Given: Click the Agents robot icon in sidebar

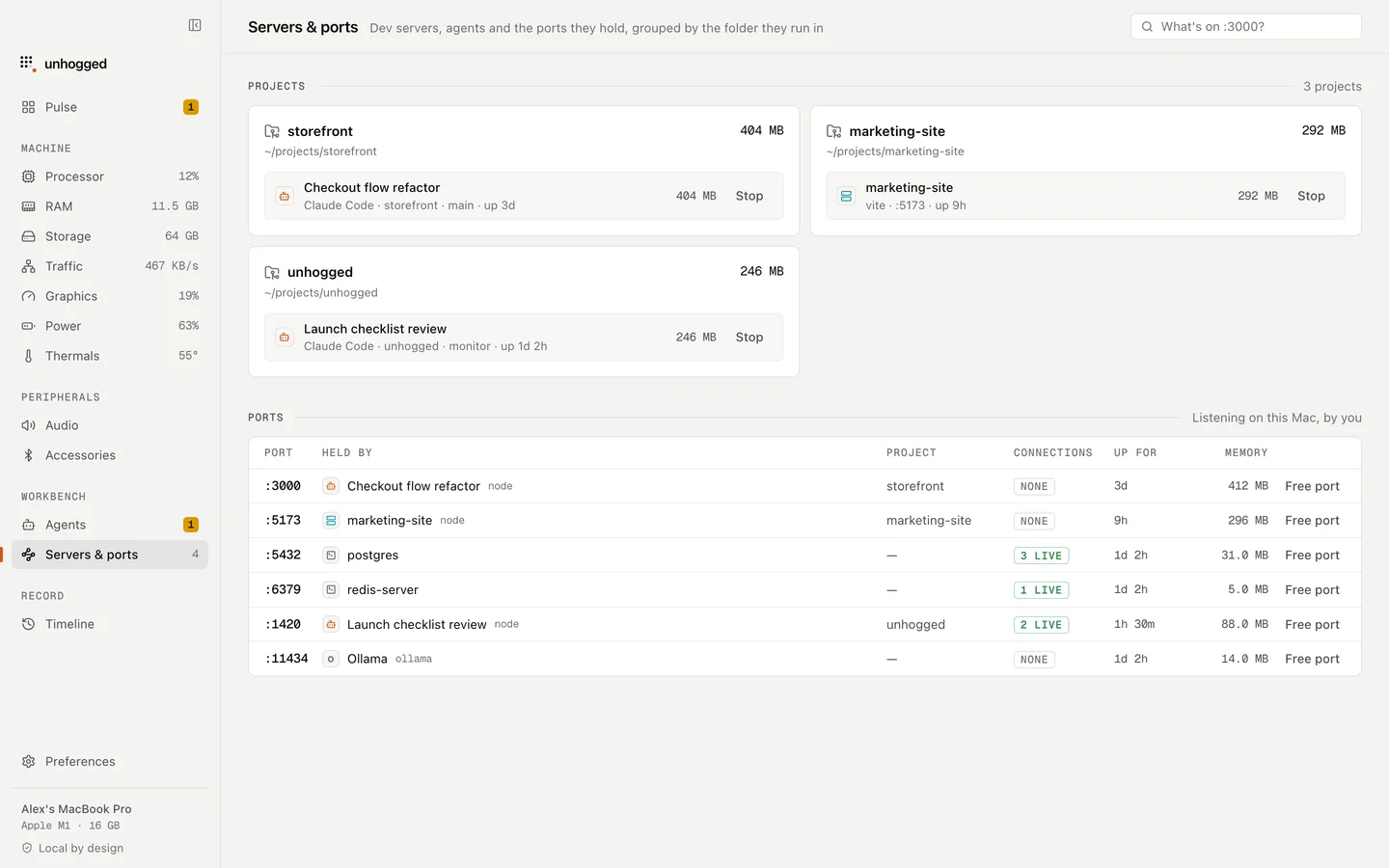Looking at the screenshot, I should click(x=29, y=525).
